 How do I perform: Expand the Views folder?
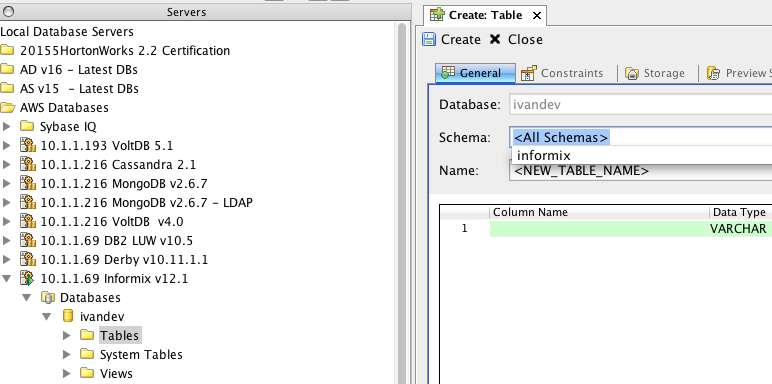pyautogui.click(x=67, y=373)
